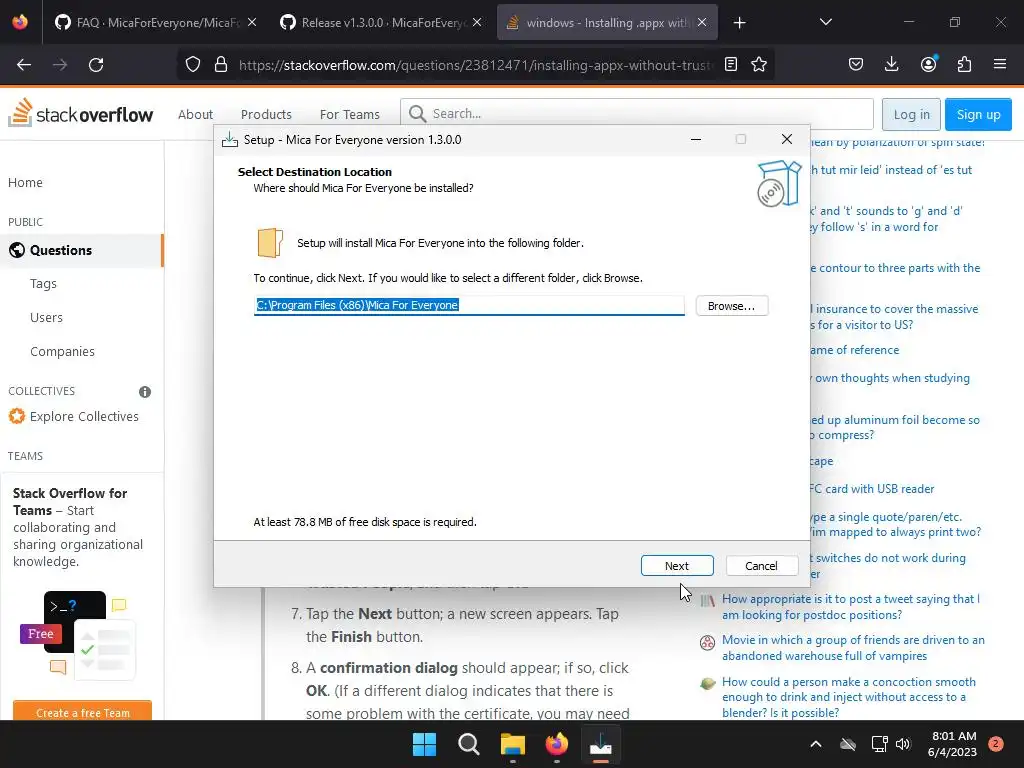The width and height of the screenshot is (1024, 768).
Task: Open the extensions puzzle icon
Action: [x=964, y=64]
